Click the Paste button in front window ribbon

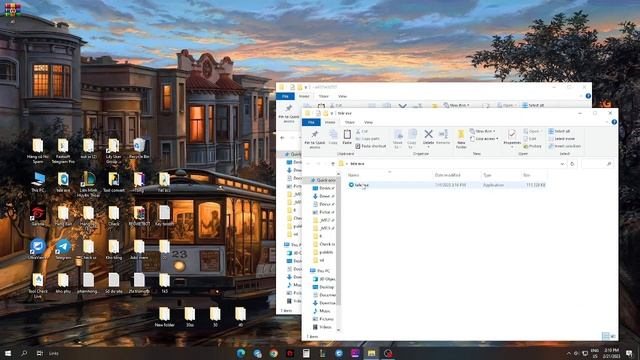click(x=347, y=137)
